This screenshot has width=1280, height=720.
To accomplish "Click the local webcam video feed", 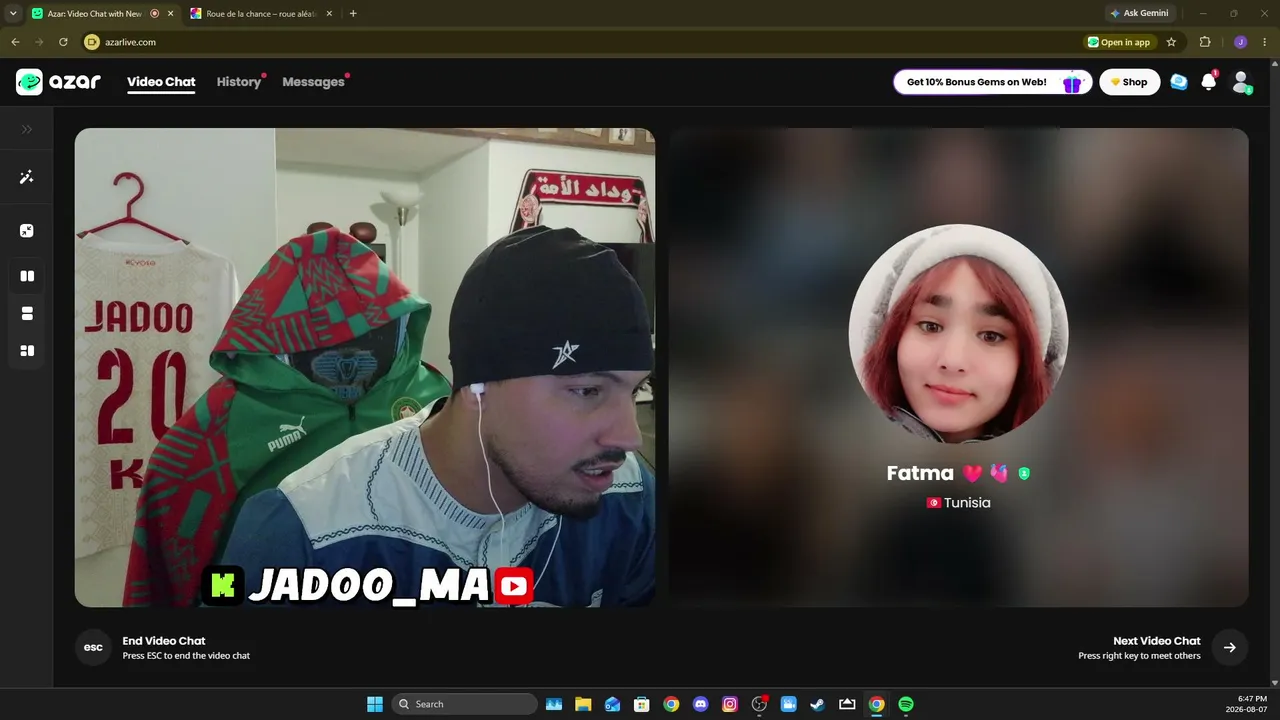I will (365, 367).
